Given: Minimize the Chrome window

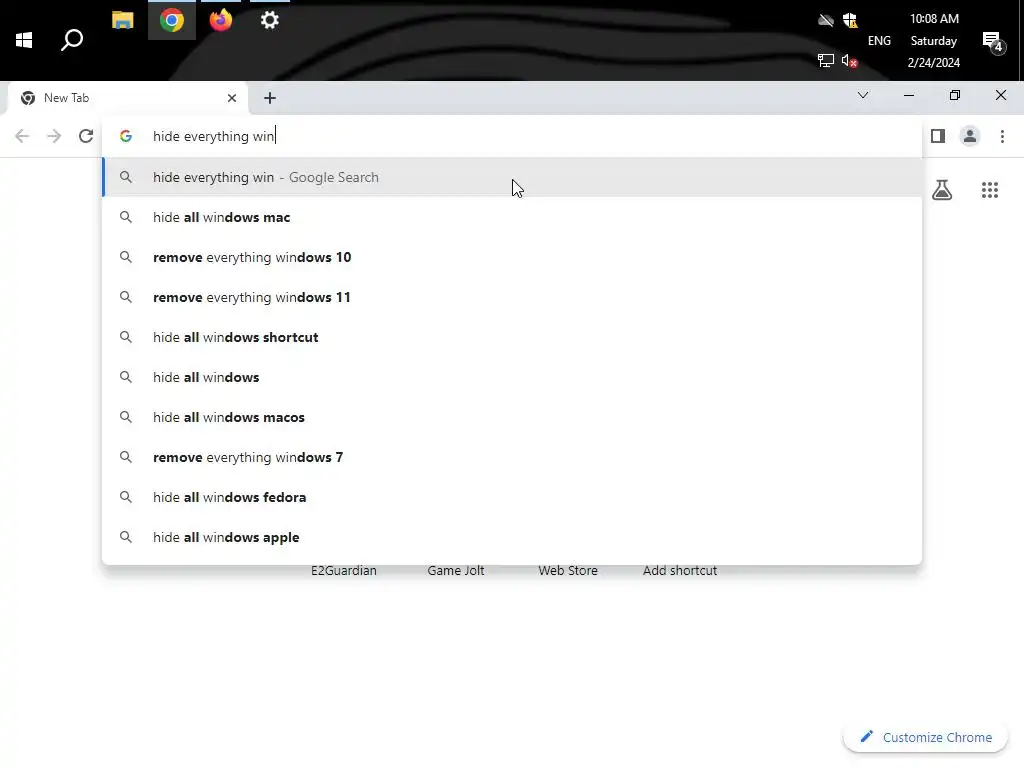Looking at the screenshot, I should click(x=908, y=95).
